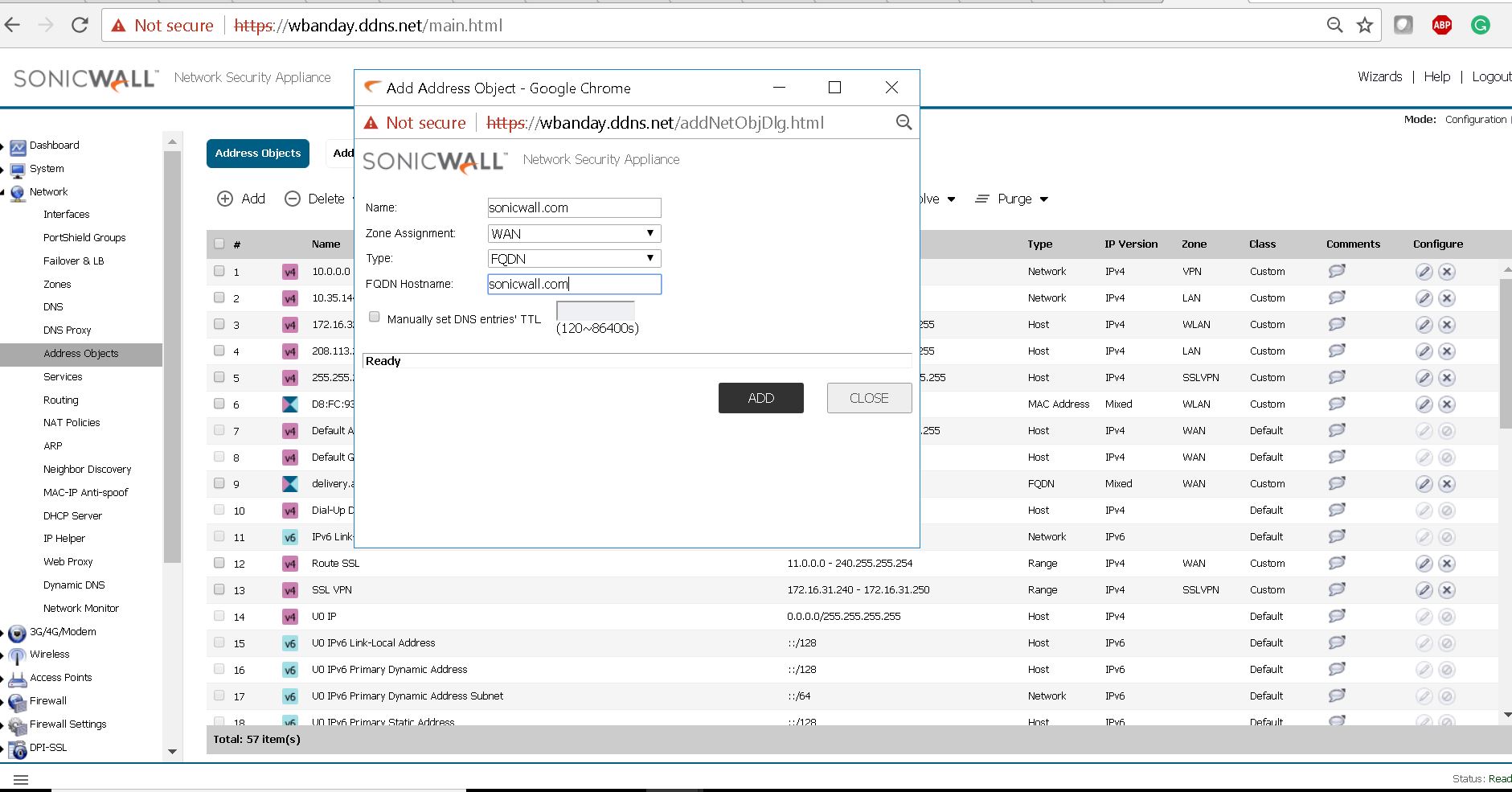Open DHCP Server menu item
Image resolution: width=1512 pixels, height=792 pixels.
pos(72,516)
